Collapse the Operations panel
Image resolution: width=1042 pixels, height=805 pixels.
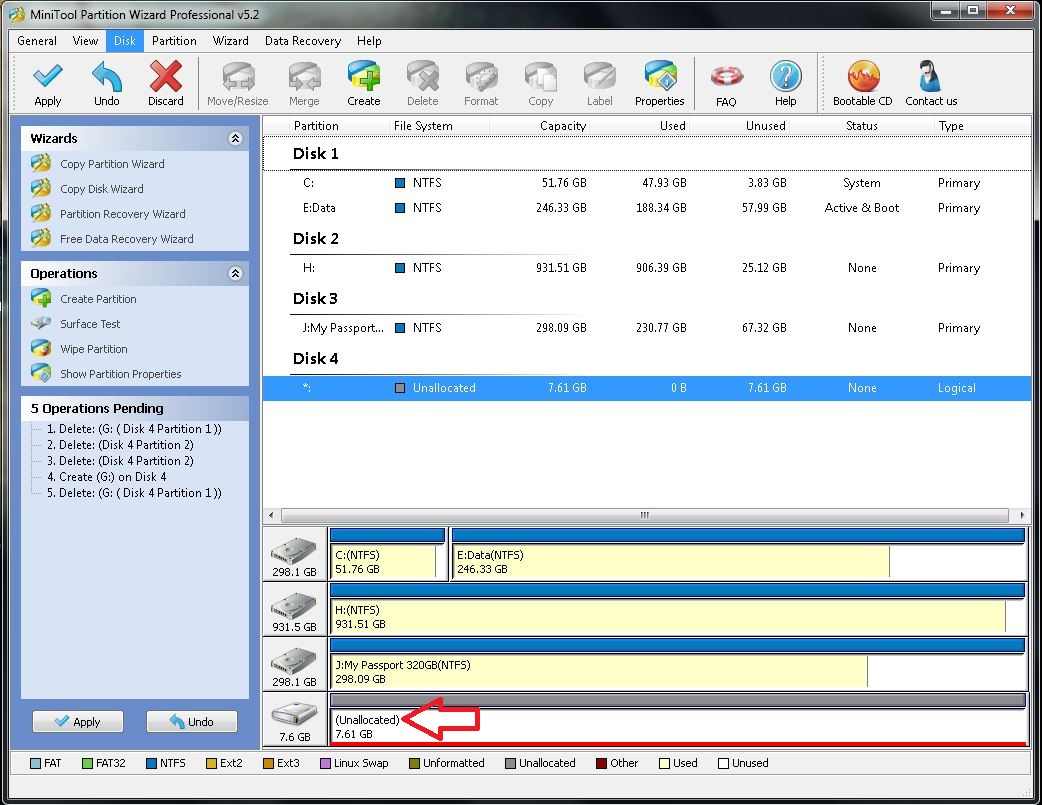235,273
